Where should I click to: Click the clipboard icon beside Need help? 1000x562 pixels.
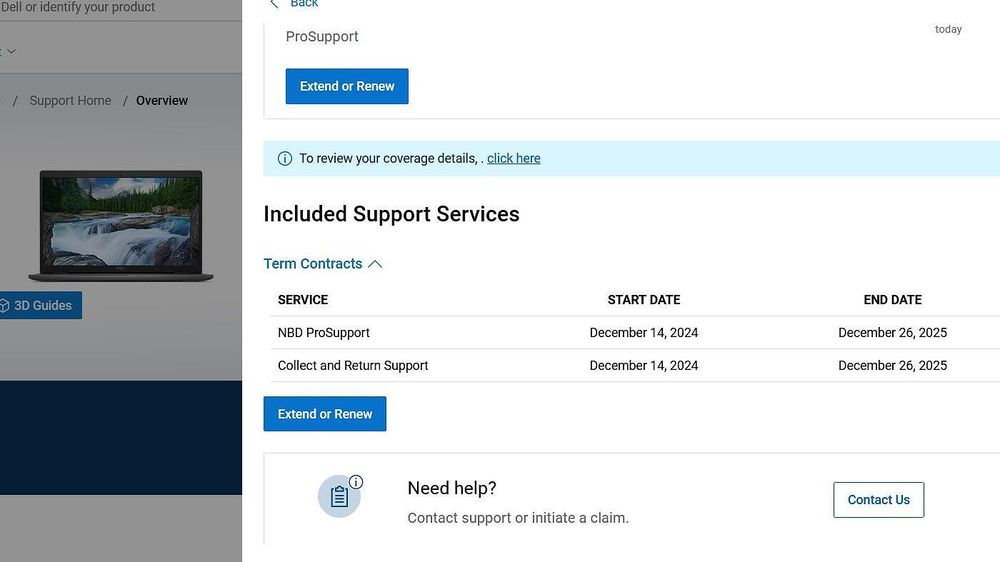[x=339, y=496]
